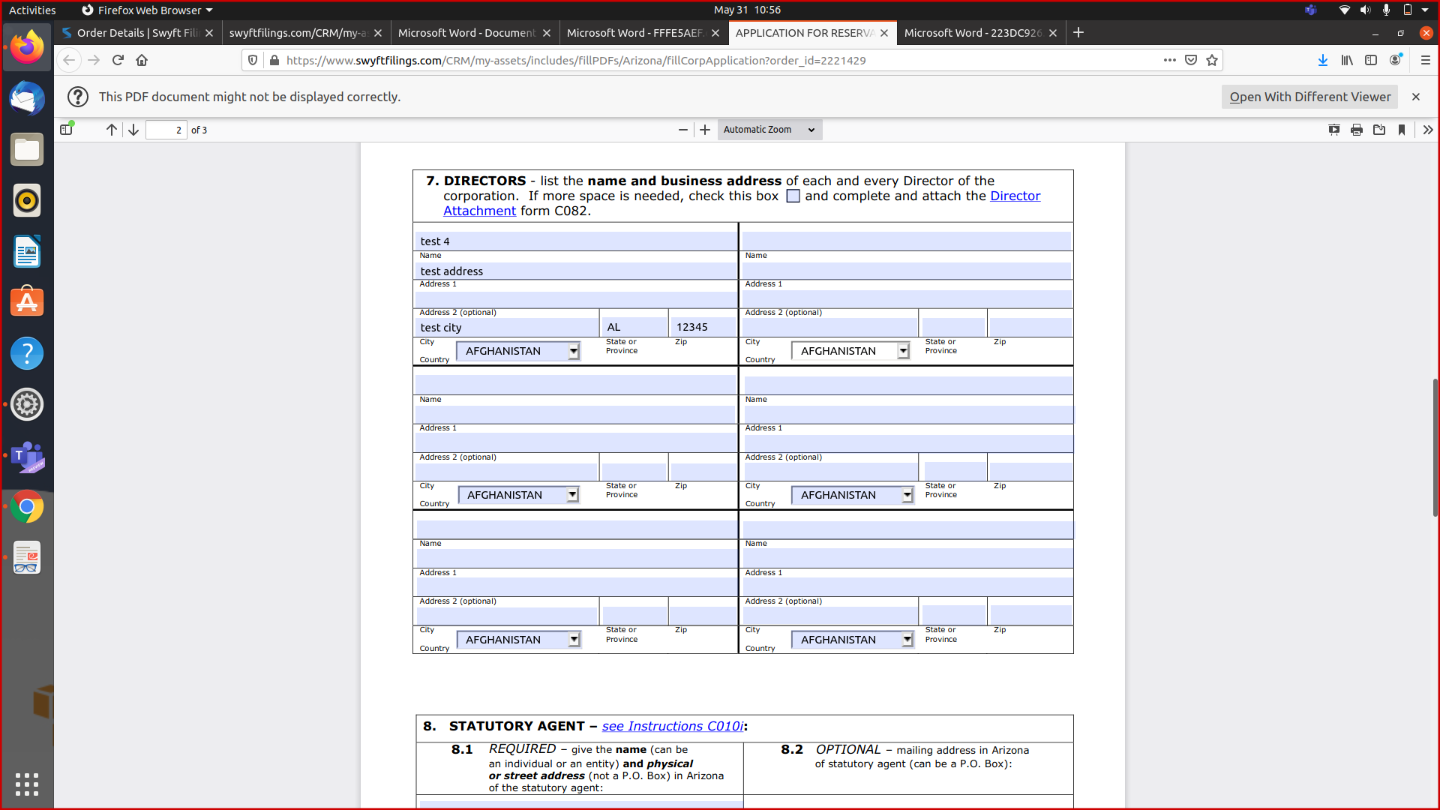Open country dropdown for bottom-right director
The height and width of the screenshot is (810, 1440).
(x=852, y=640)
